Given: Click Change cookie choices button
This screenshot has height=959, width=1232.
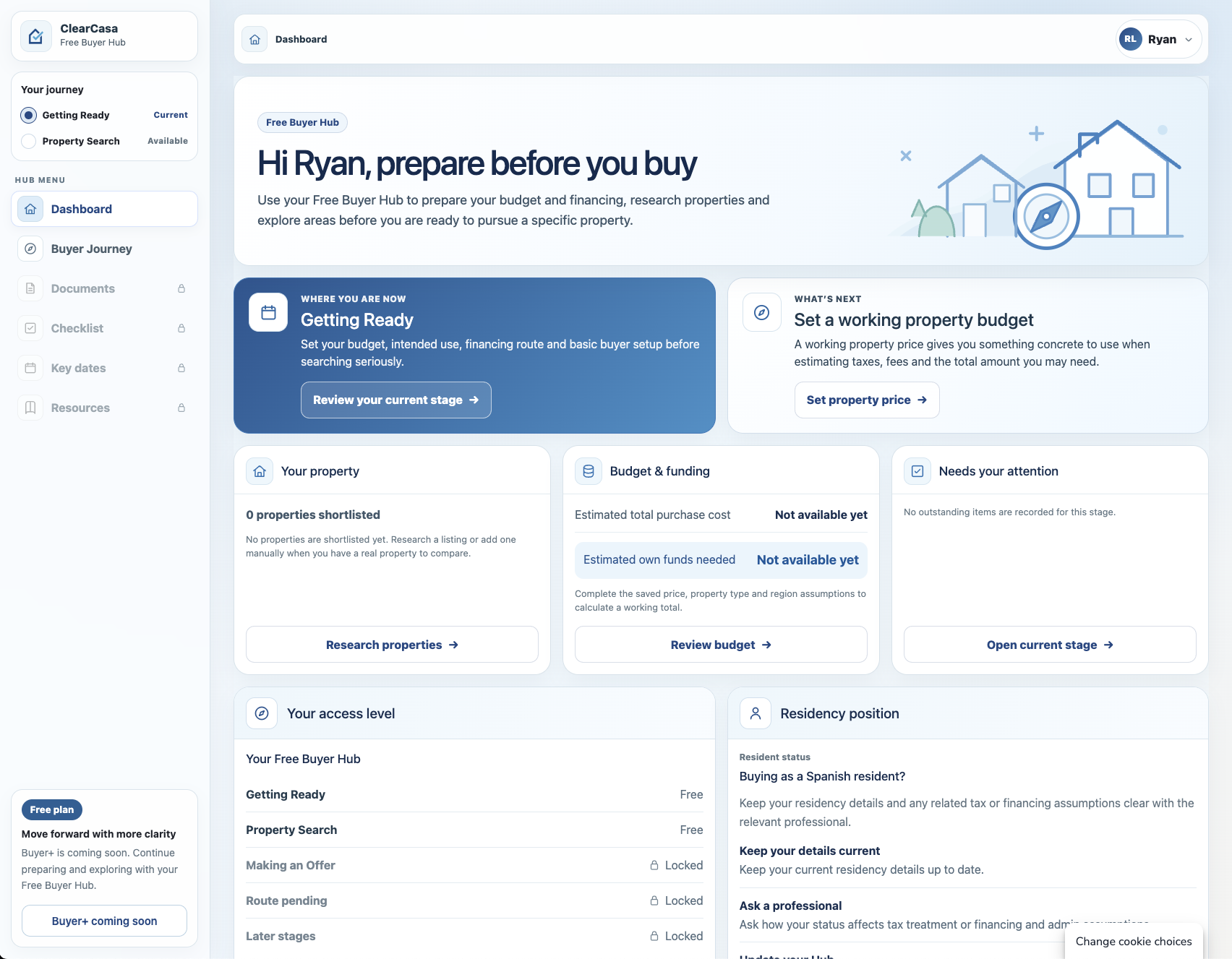Looking at the screenshot, I should point(1134,941).
